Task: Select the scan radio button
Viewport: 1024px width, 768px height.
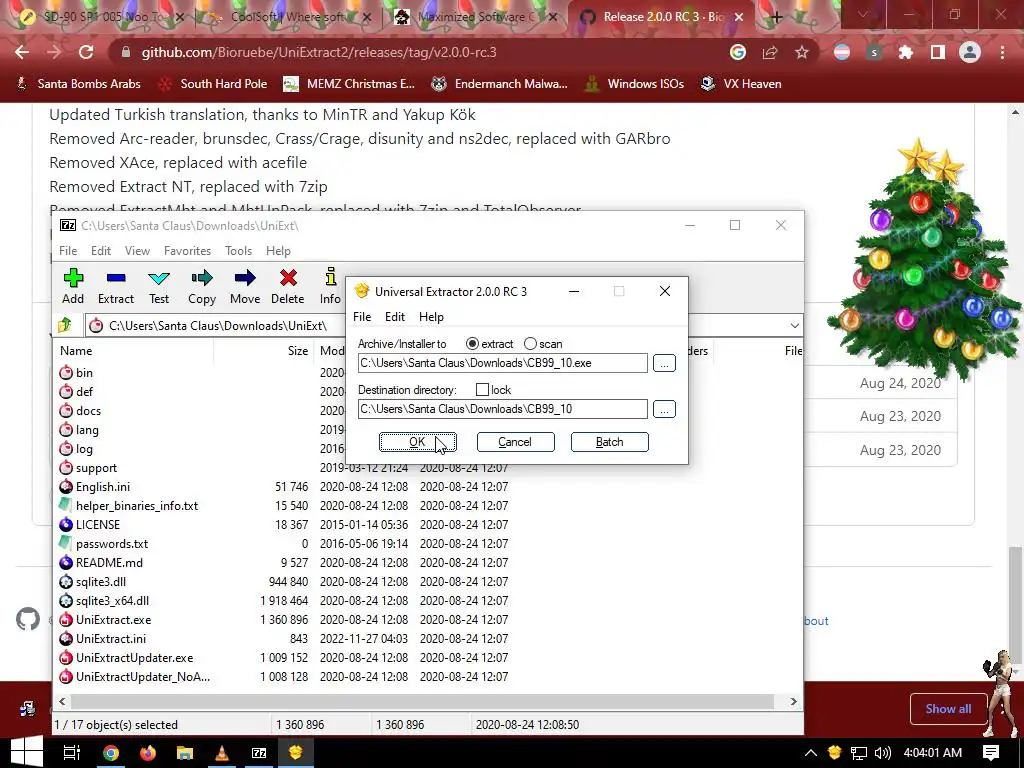Action: 530,344
